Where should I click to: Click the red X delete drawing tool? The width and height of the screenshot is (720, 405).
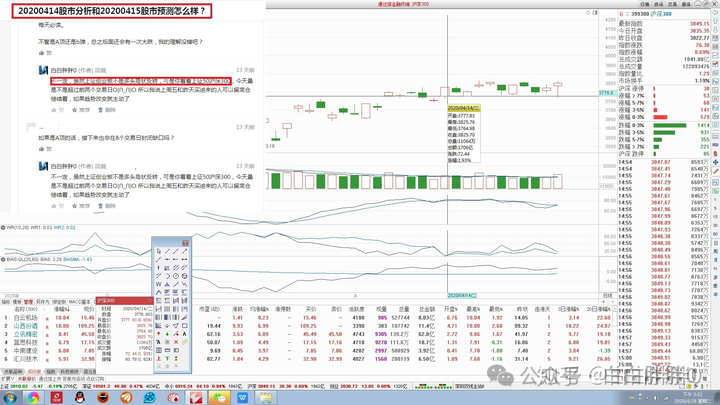tap(176, 342)
